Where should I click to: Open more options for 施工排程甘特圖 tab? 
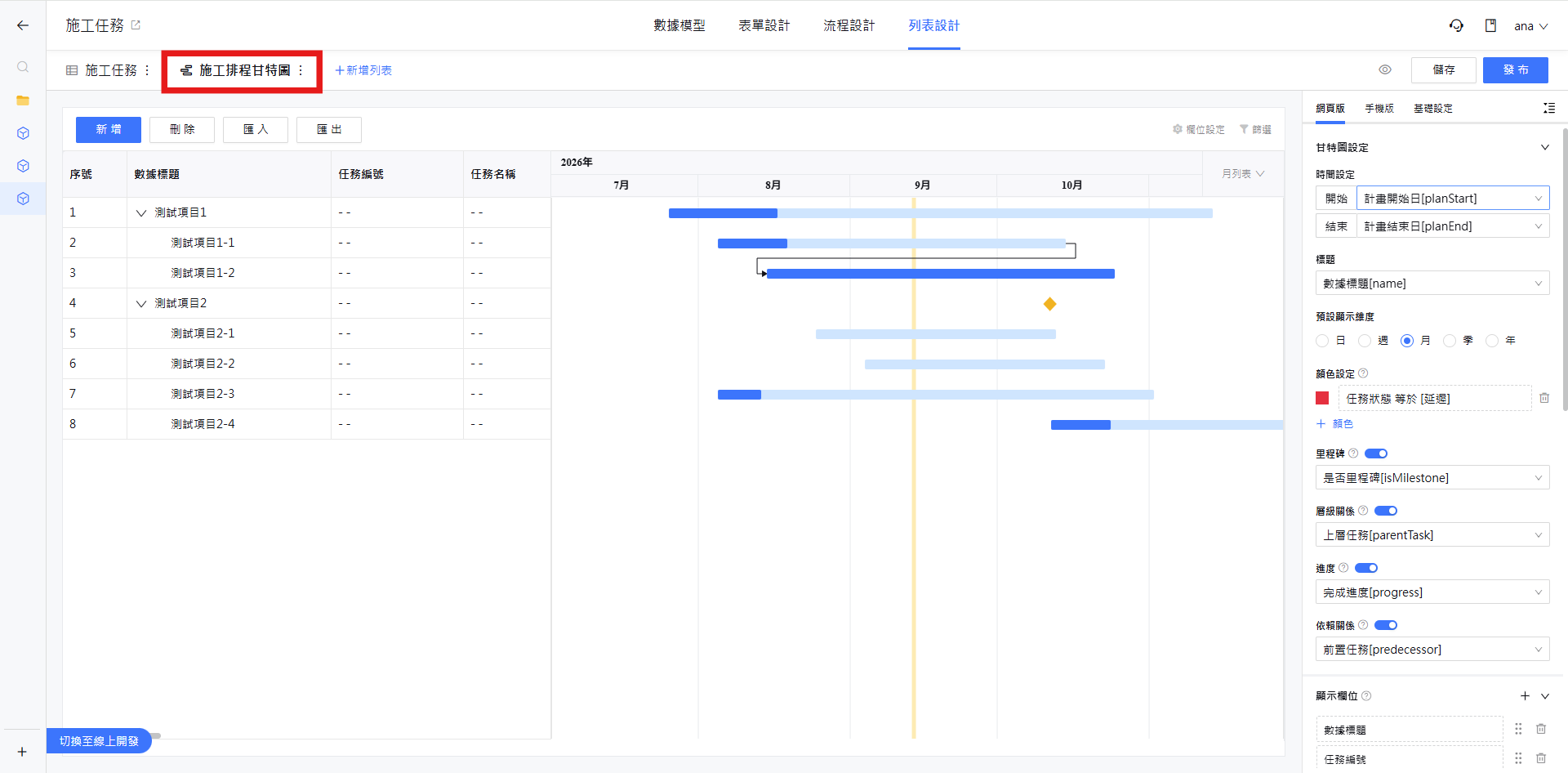(301, 70)
